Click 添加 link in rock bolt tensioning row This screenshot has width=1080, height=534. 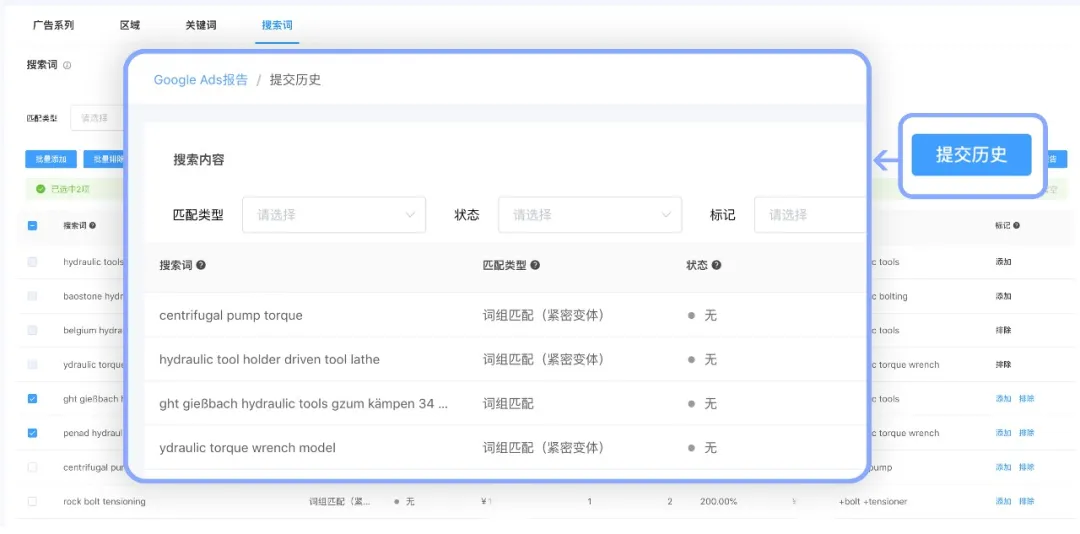pyautogui.click(x=1003, y=502)
